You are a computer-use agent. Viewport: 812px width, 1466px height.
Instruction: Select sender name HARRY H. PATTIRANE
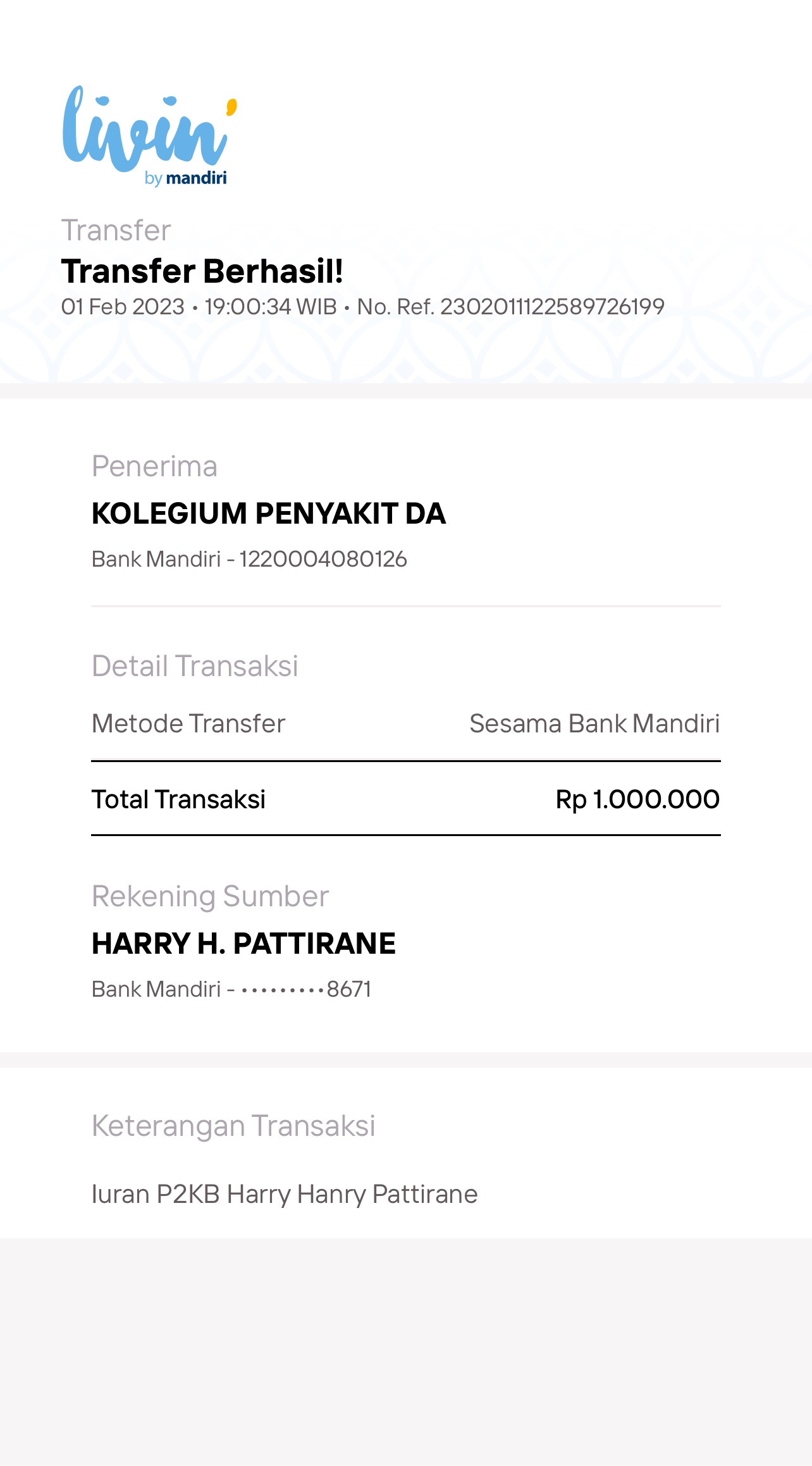243,944
